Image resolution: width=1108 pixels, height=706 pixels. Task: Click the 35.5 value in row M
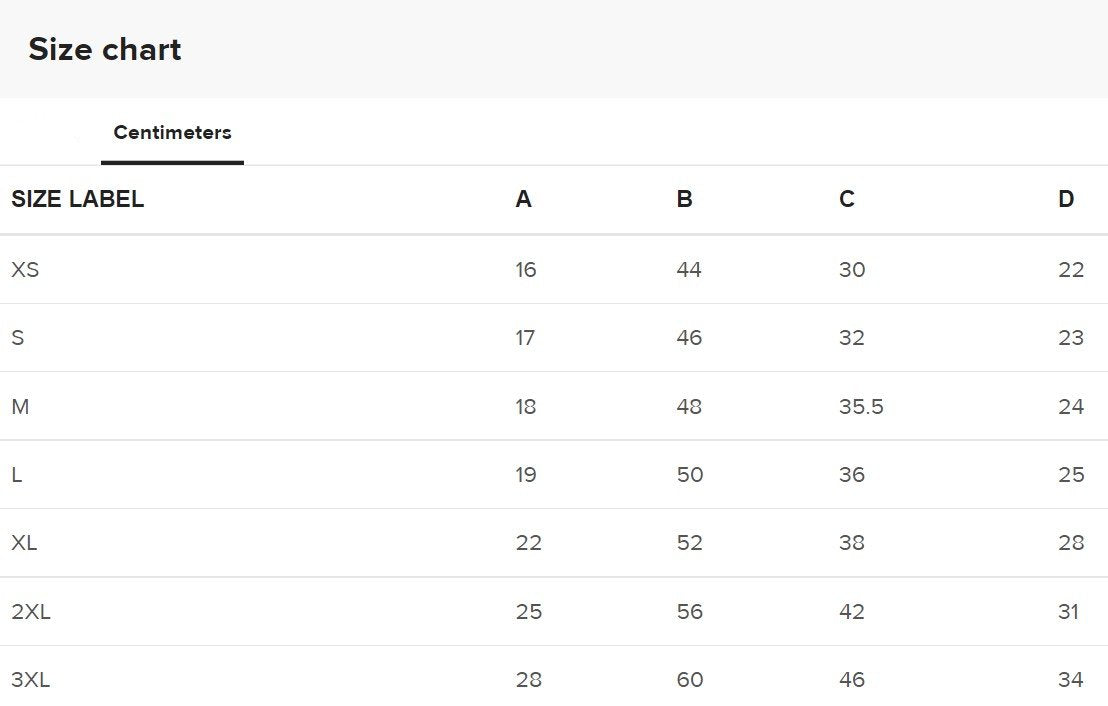[861, 407]
